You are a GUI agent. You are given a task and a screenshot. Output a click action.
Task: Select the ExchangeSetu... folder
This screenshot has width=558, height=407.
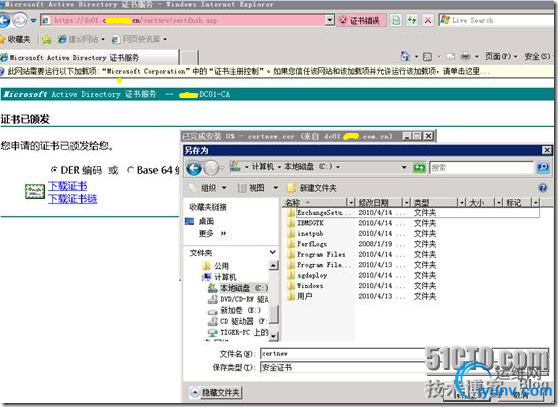(413, 213)
